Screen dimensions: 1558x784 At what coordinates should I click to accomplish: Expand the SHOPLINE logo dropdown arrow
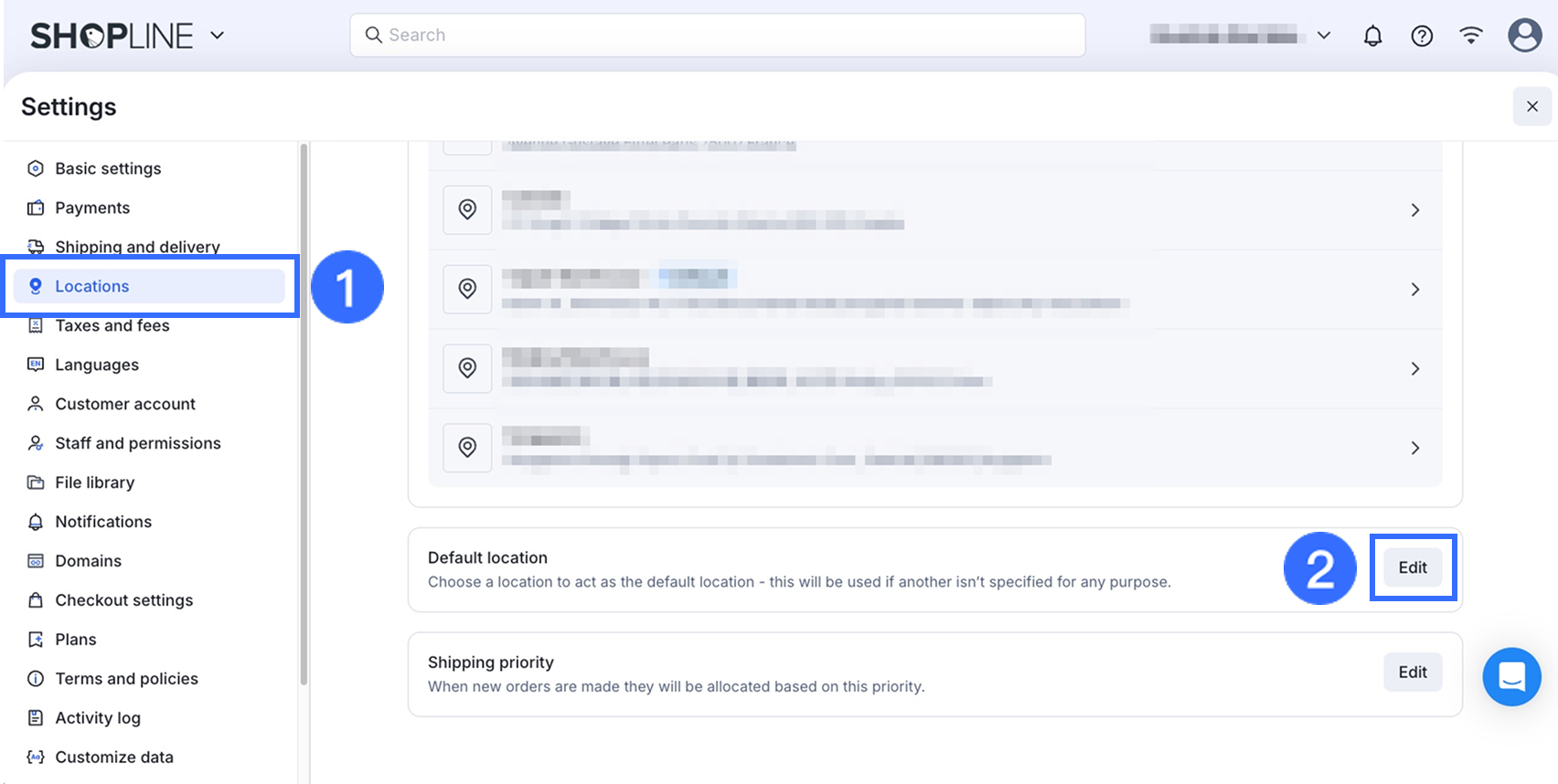[218, 36]
